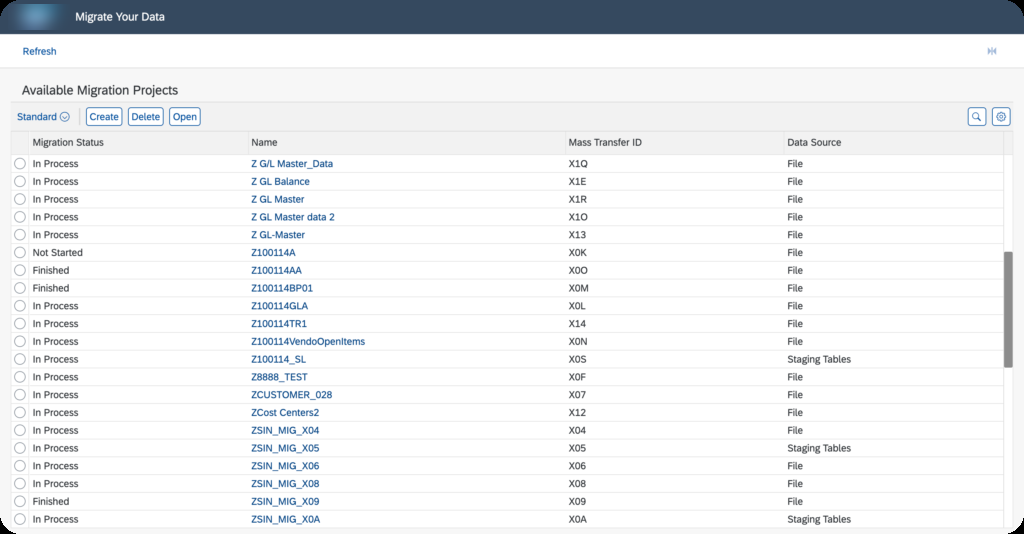
Task: Click the Open button
Action: click(x=185, y=117)
